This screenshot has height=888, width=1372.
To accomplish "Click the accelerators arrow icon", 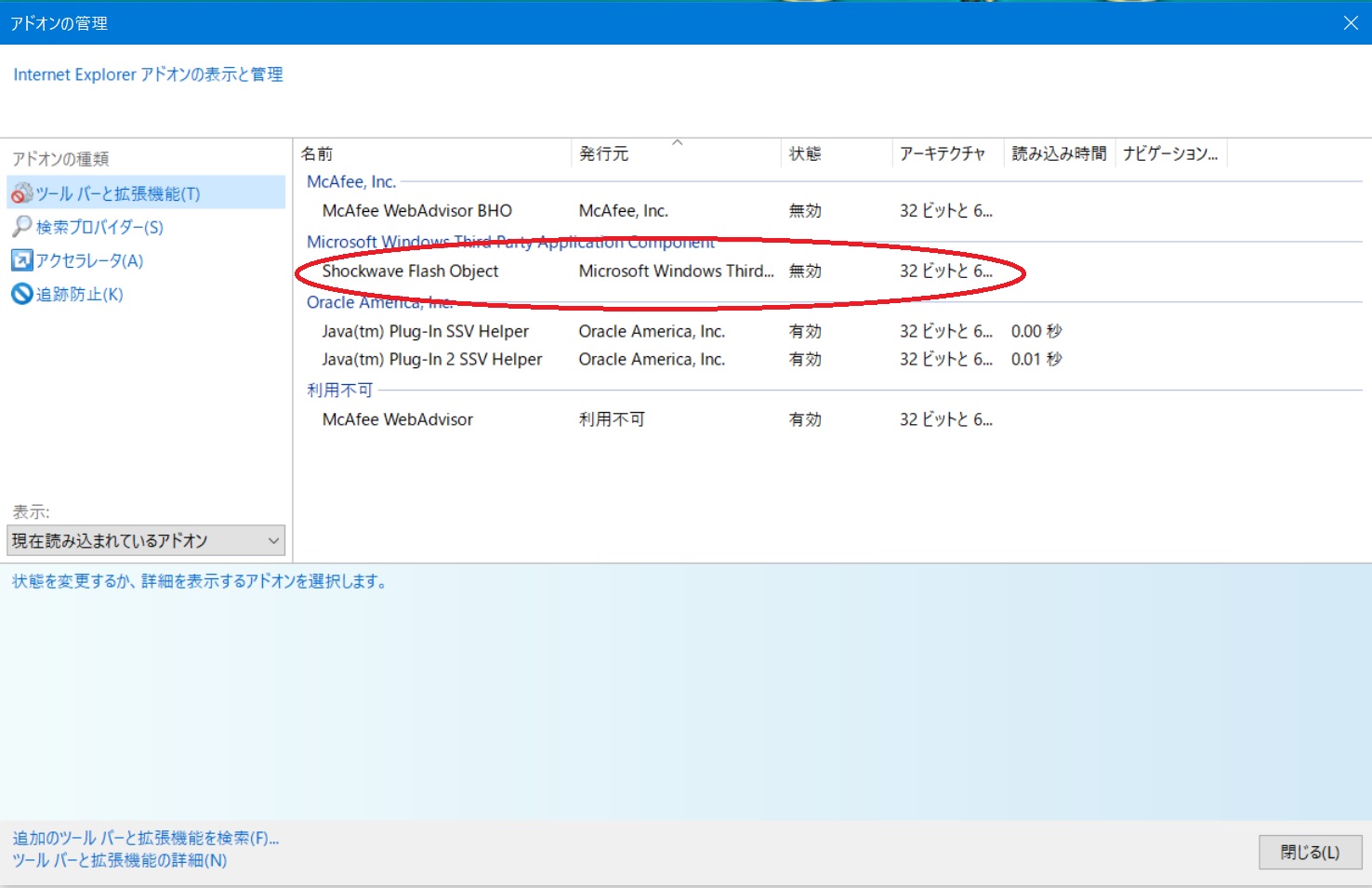I will (22, 260).
